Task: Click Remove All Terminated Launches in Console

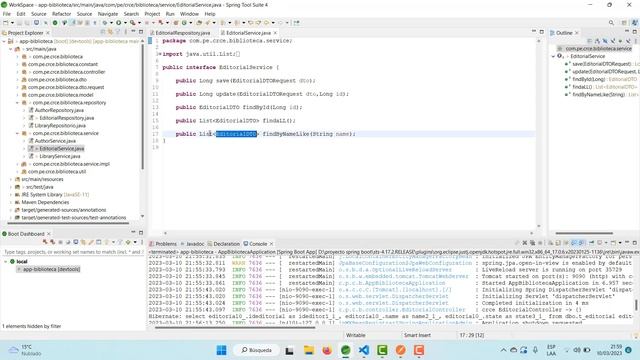Action: [x=532, y=243]
